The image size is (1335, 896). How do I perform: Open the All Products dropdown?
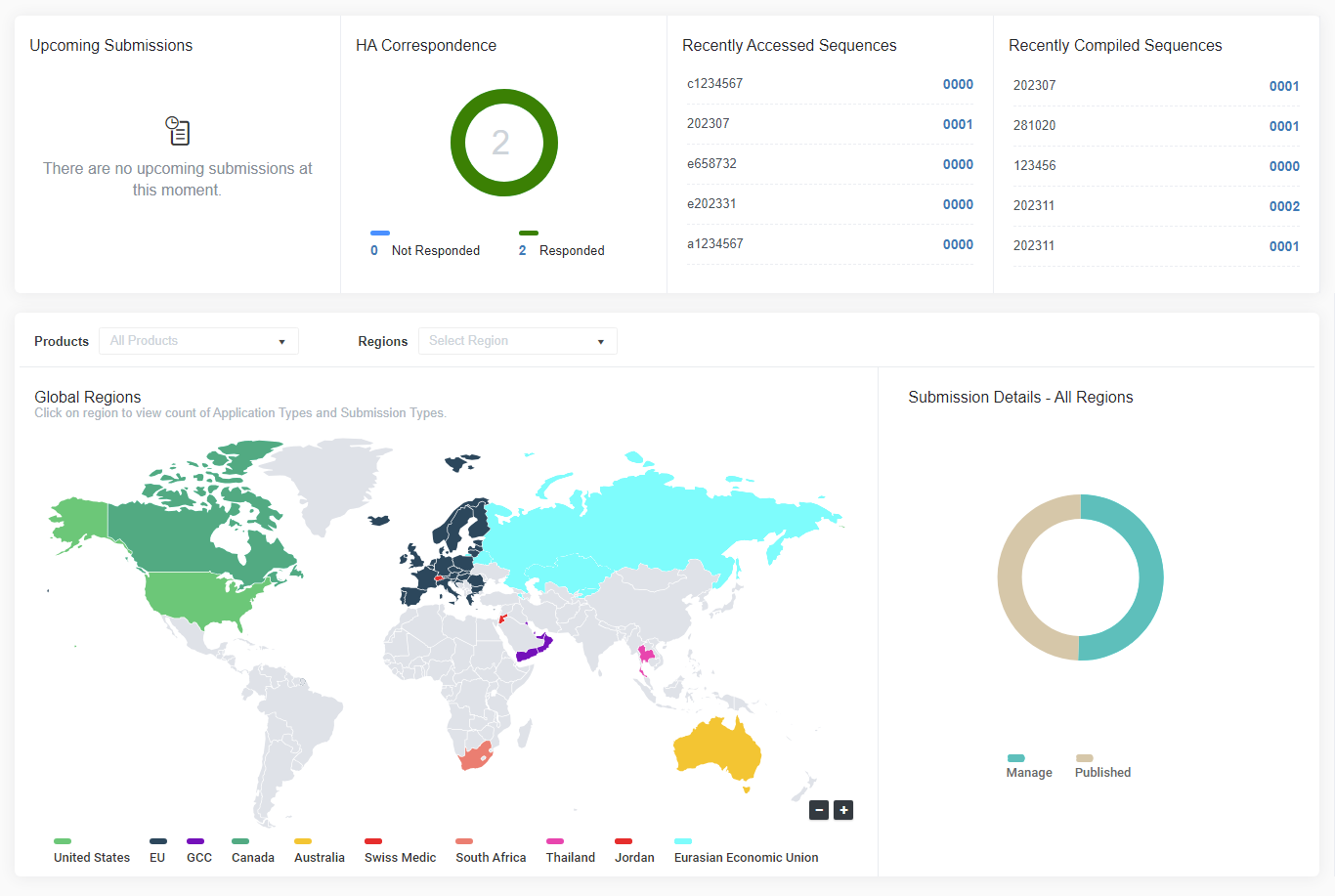(198, 341)
